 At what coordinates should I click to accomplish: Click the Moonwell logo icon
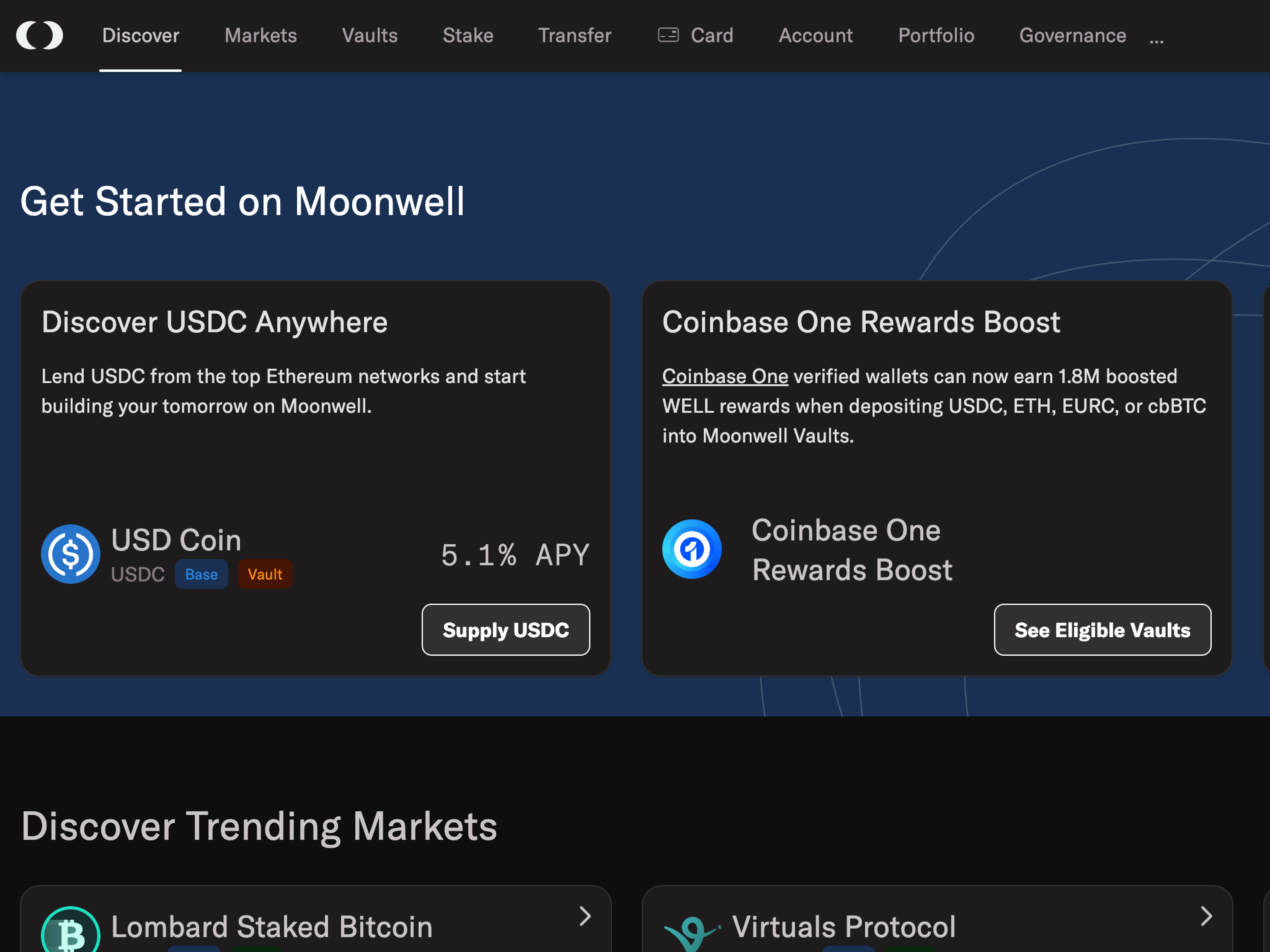coord(40,36)
